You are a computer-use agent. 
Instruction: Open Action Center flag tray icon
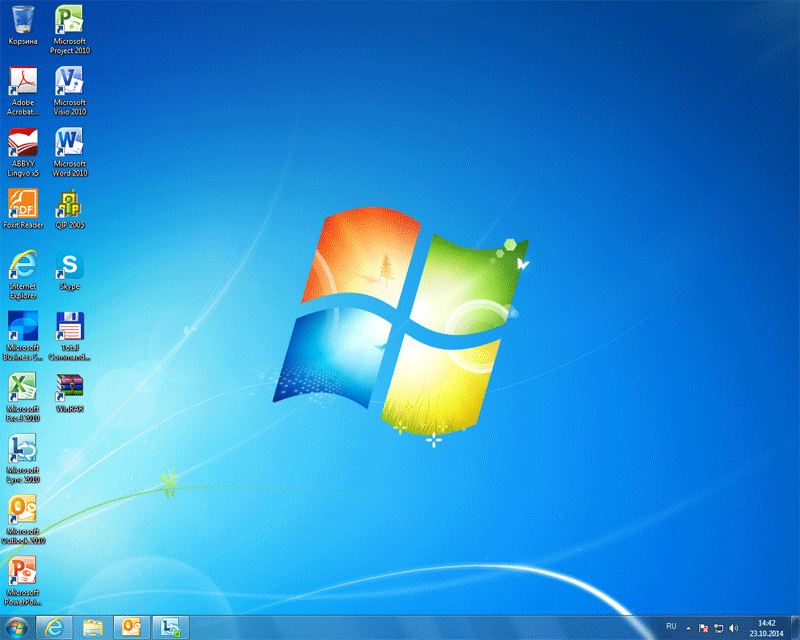(x=704, y=628)
